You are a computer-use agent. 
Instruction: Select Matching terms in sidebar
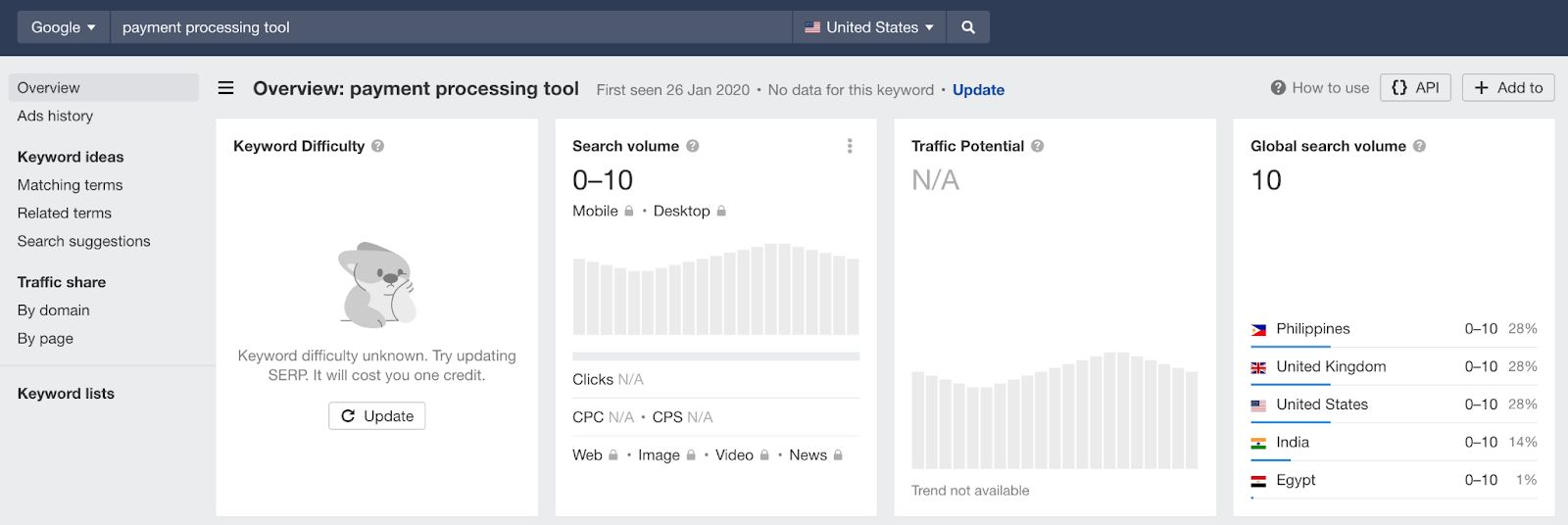coord(70,185)
